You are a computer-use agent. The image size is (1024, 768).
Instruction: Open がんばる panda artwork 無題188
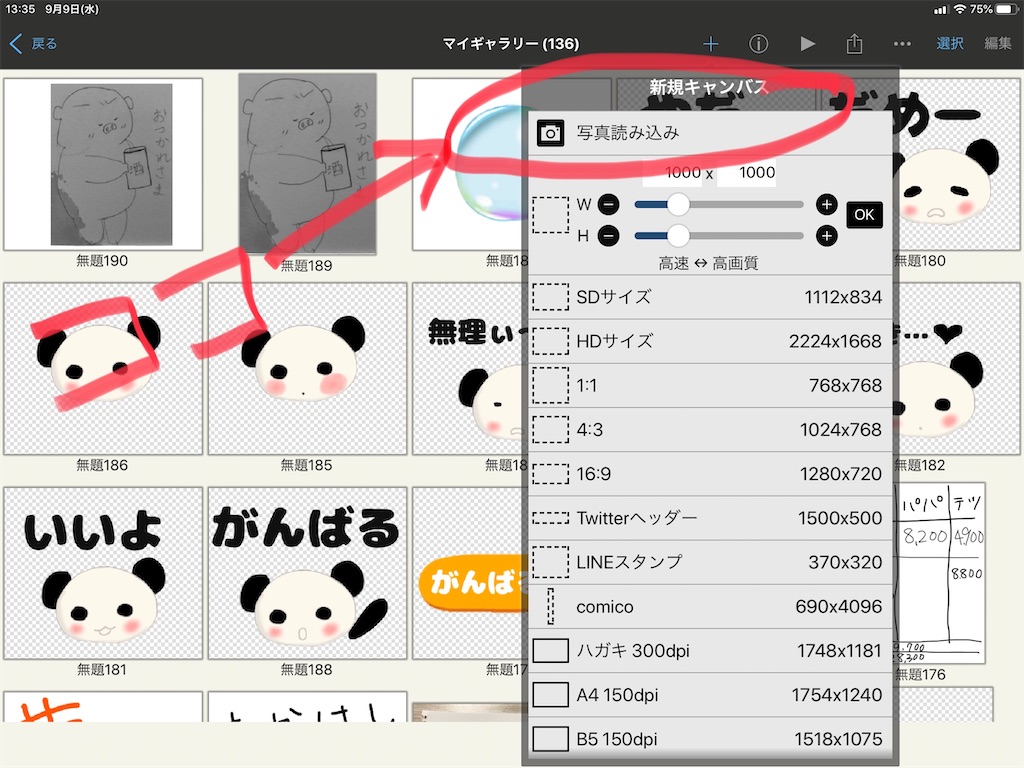(x=308, y=573)
